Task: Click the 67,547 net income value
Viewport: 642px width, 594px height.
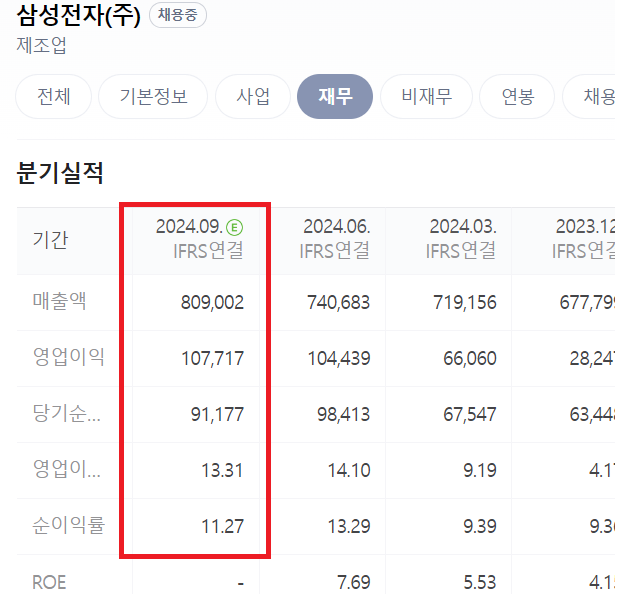Action: (470, 415)
